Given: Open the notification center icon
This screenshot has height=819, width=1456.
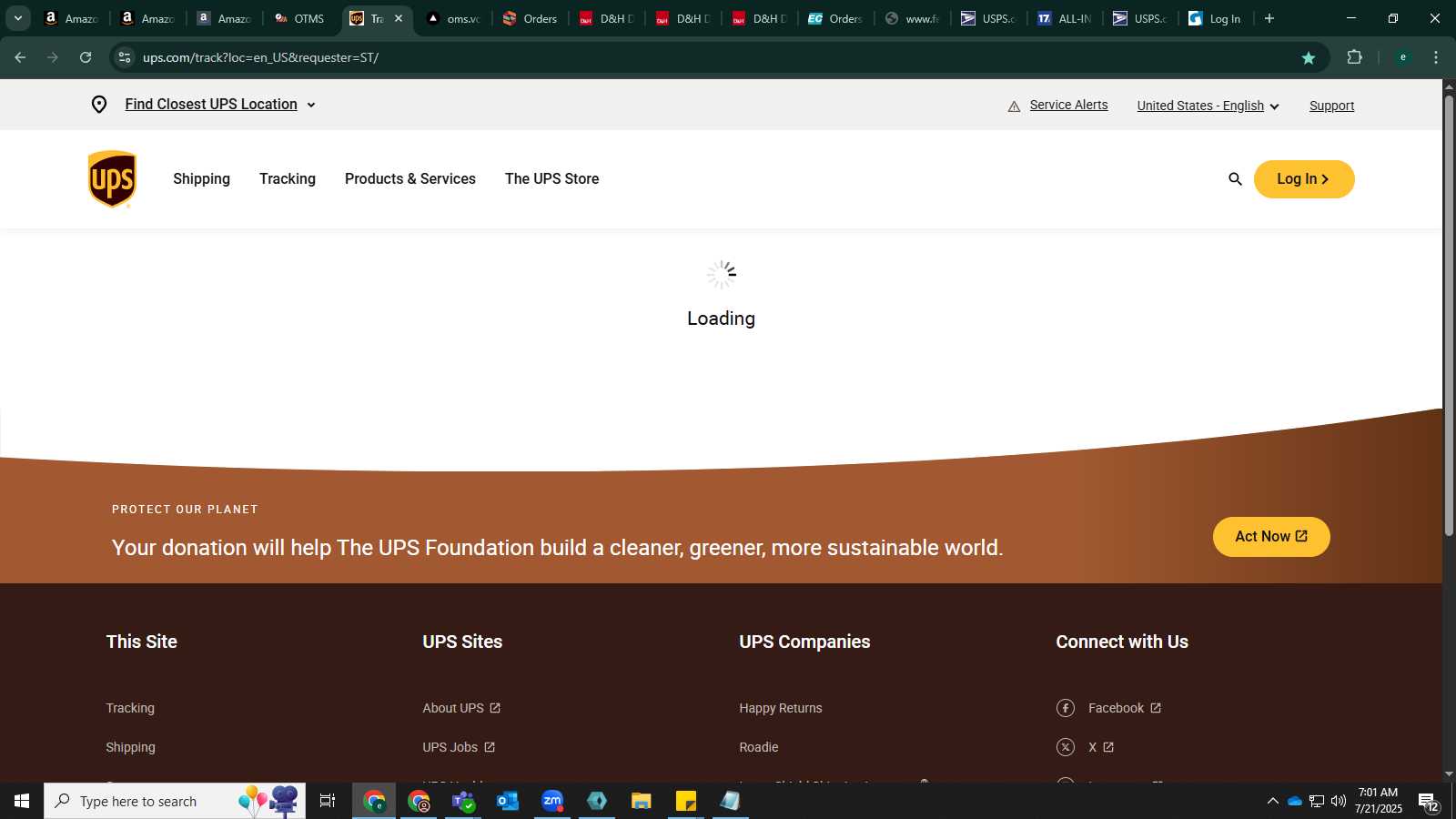Looking at the screenshot, I should pos(1429,802).
